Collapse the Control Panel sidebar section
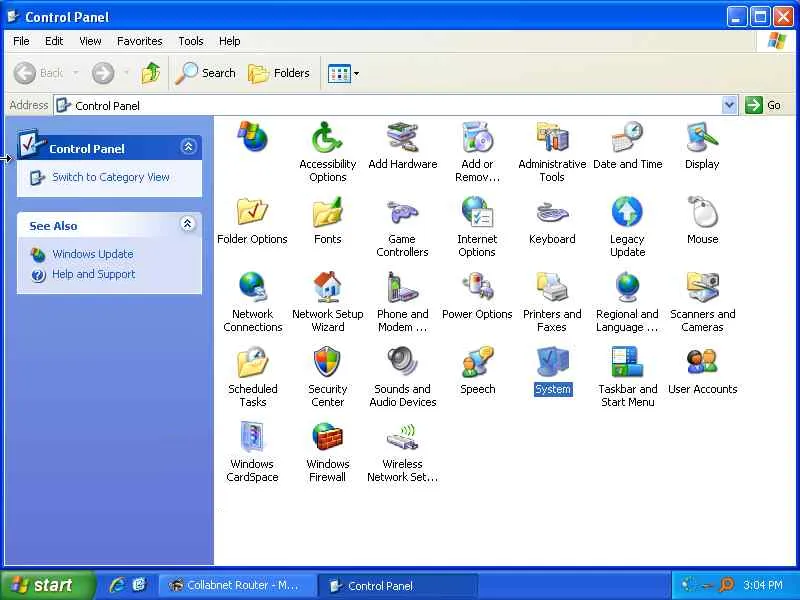This screenshot has height=600, width=800. coord(188,147)
